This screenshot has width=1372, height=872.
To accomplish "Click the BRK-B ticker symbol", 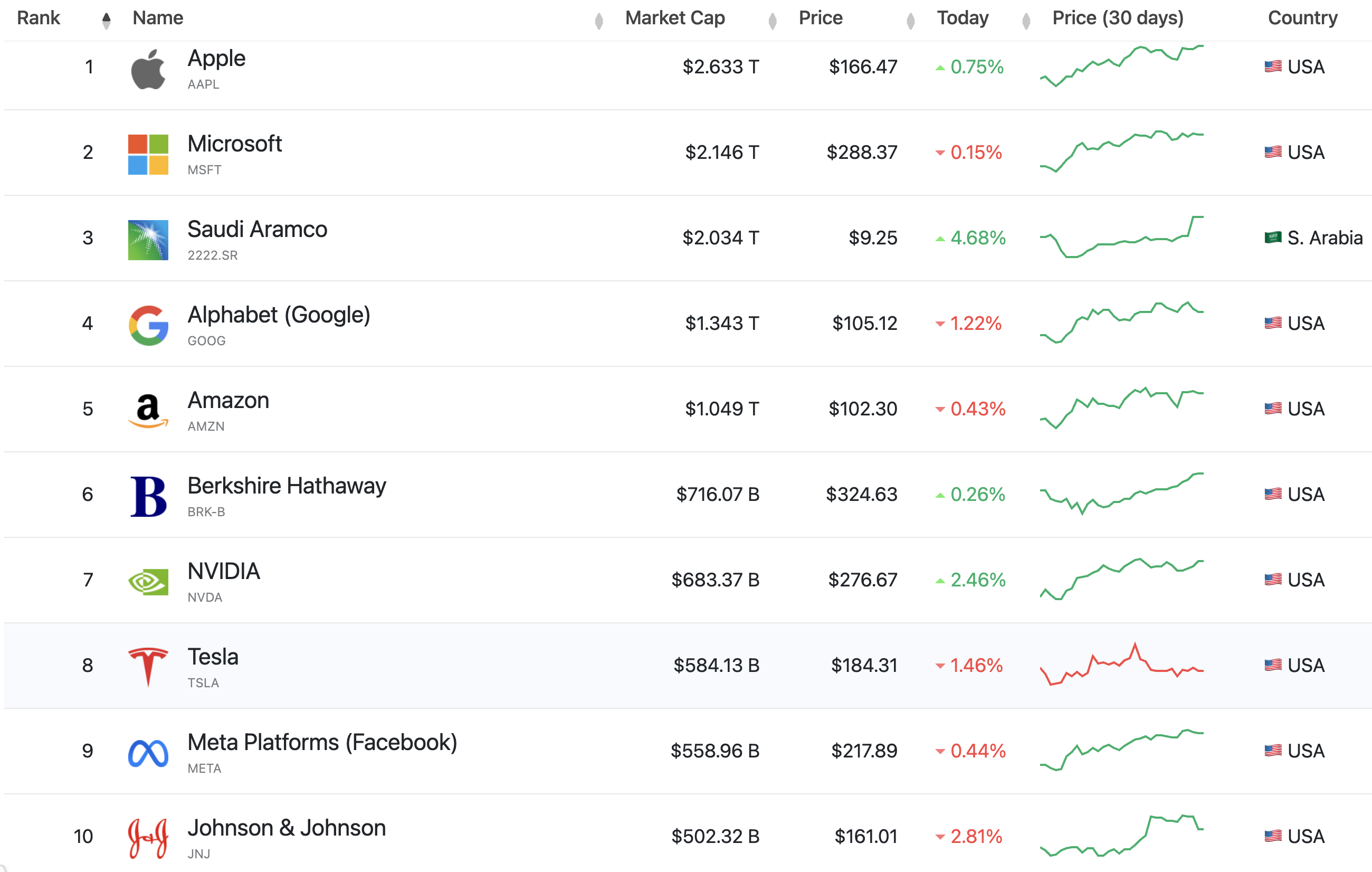I will click(206, 512).
